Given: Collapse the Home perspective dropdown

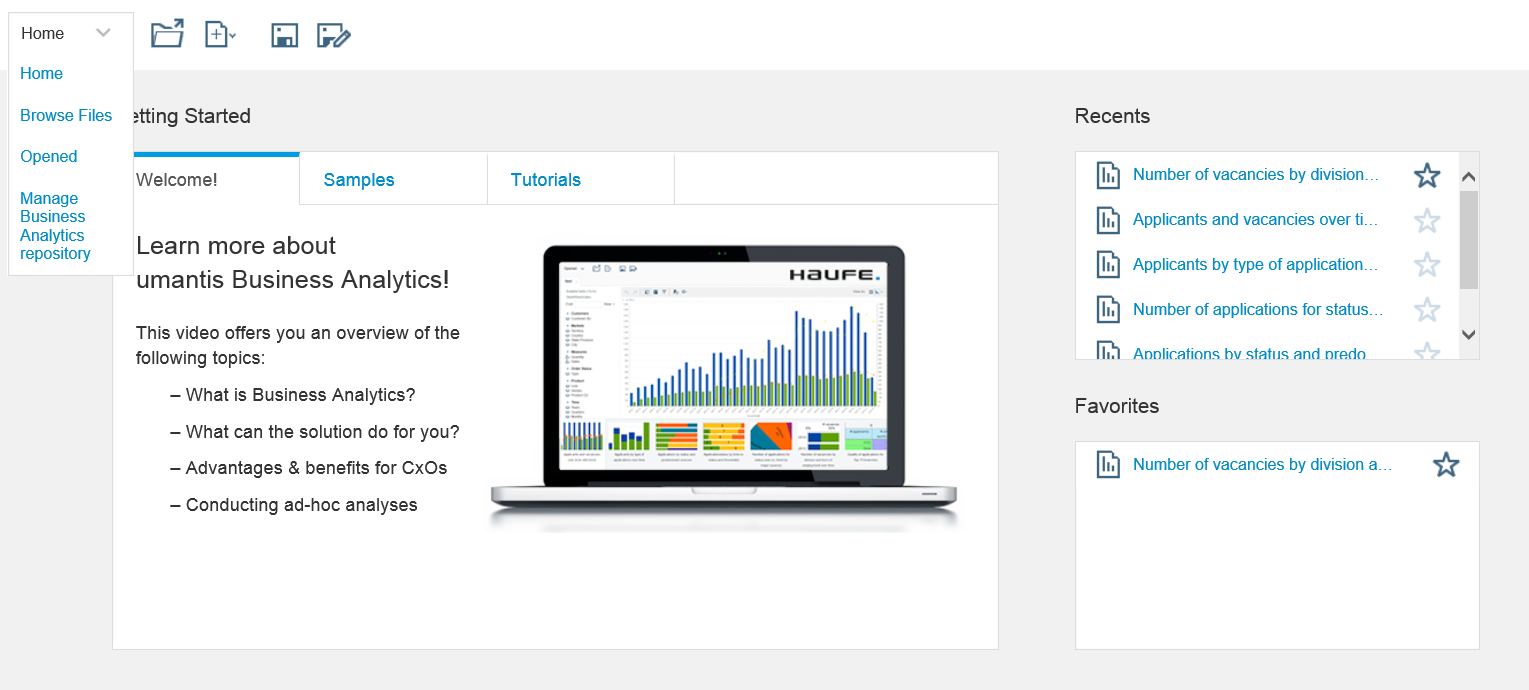Looking at the screenshot, I should click(103, 33).
